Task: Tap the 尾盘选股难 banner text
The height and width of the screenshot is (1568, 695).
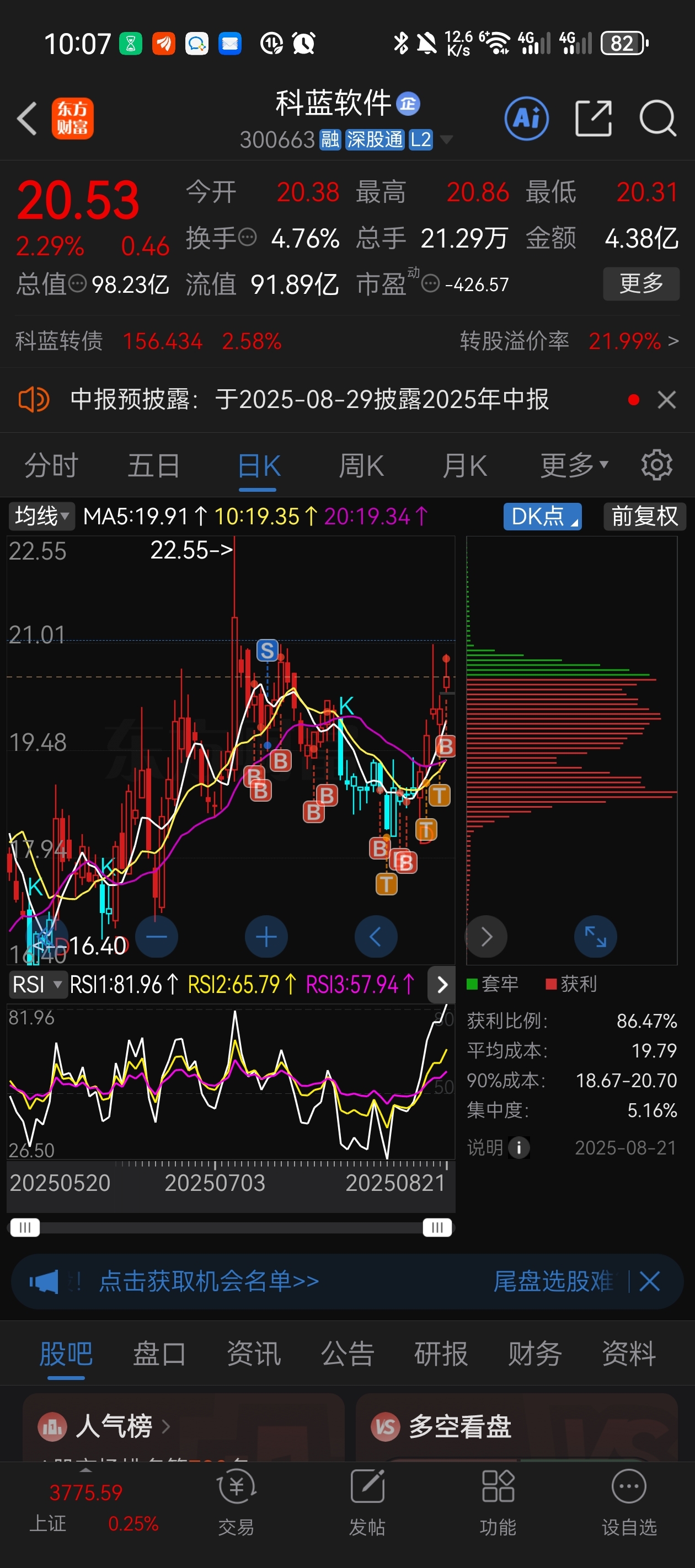Action: 553,1281
